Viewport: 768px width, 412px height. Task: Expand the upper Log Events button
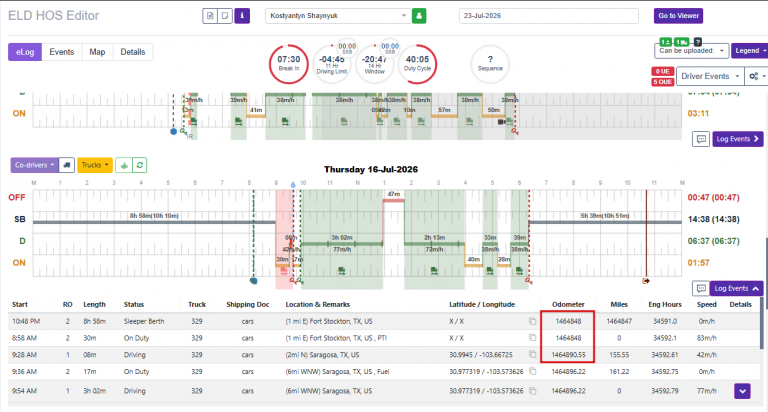click(x=737, y=139)
